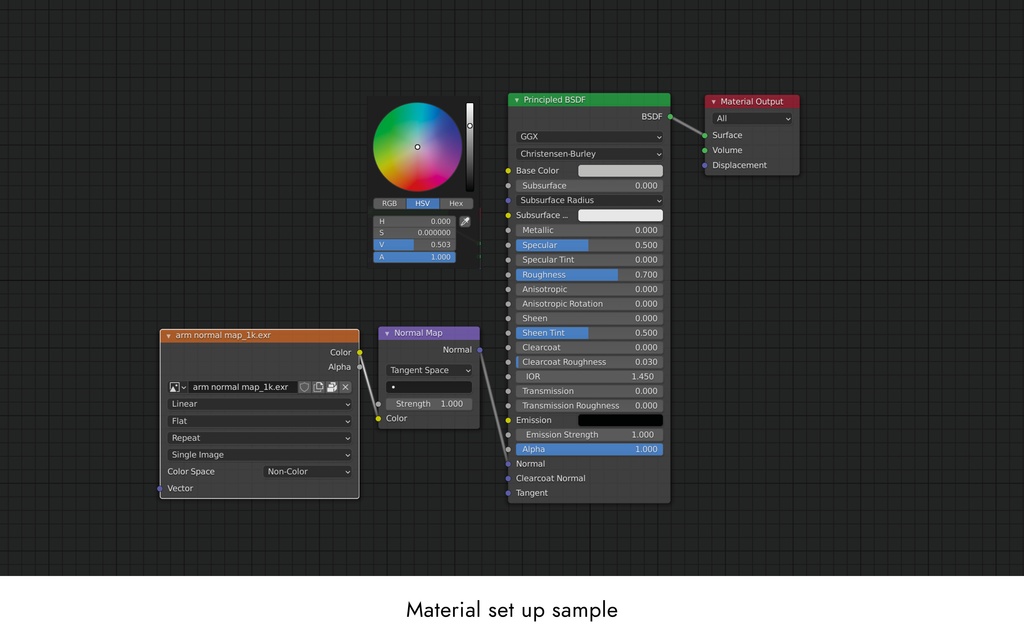Unlink image with the X icon

click(x=345, y=387)
